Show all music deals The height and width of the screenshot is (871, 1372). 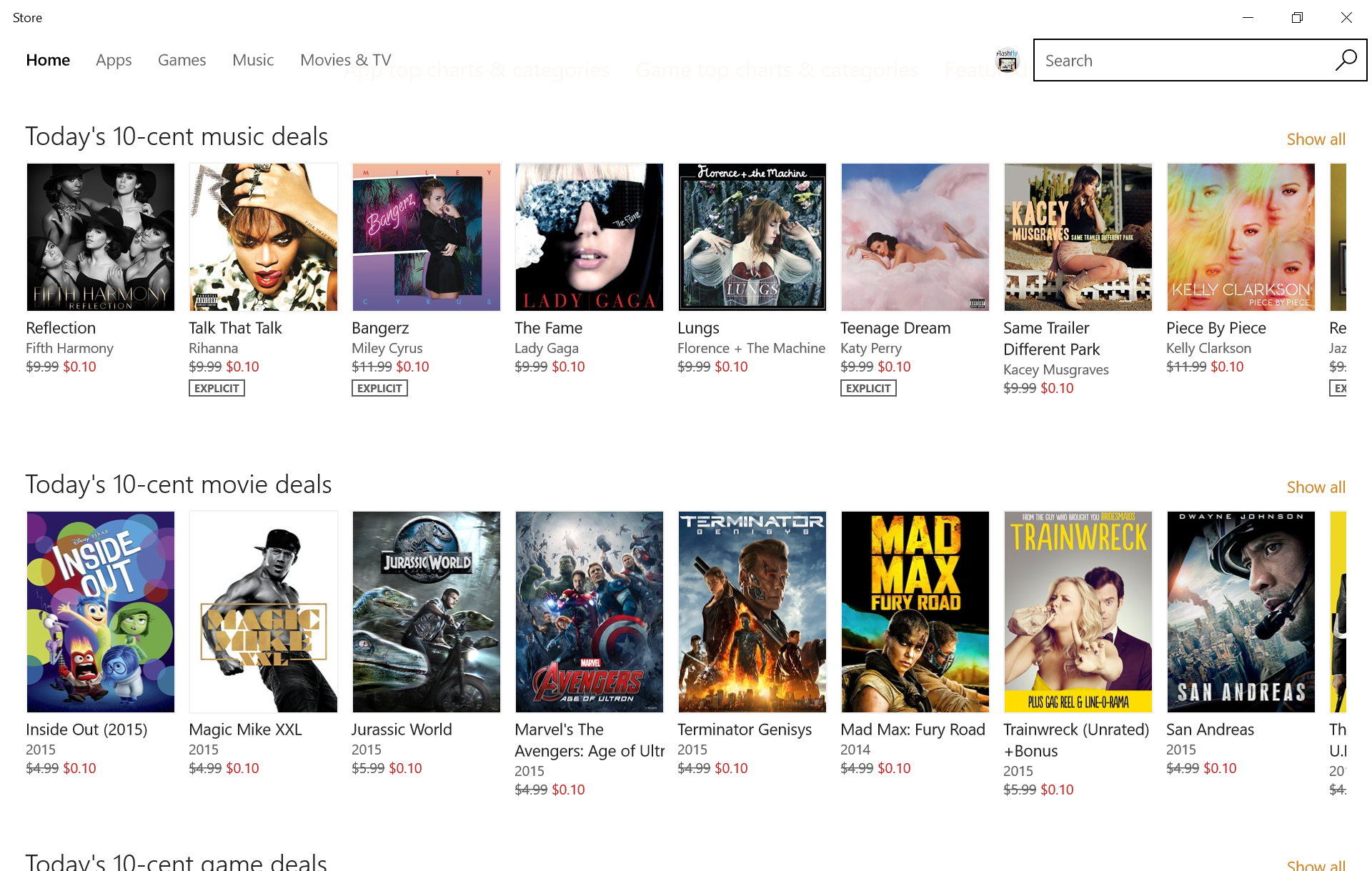(1316, 139)
